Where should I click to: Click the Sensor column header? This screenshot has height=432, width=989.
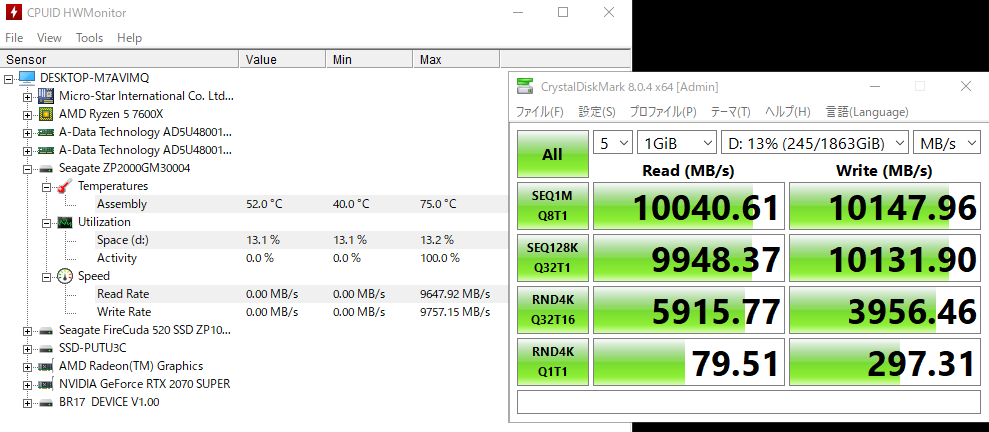tap(120, 60)
